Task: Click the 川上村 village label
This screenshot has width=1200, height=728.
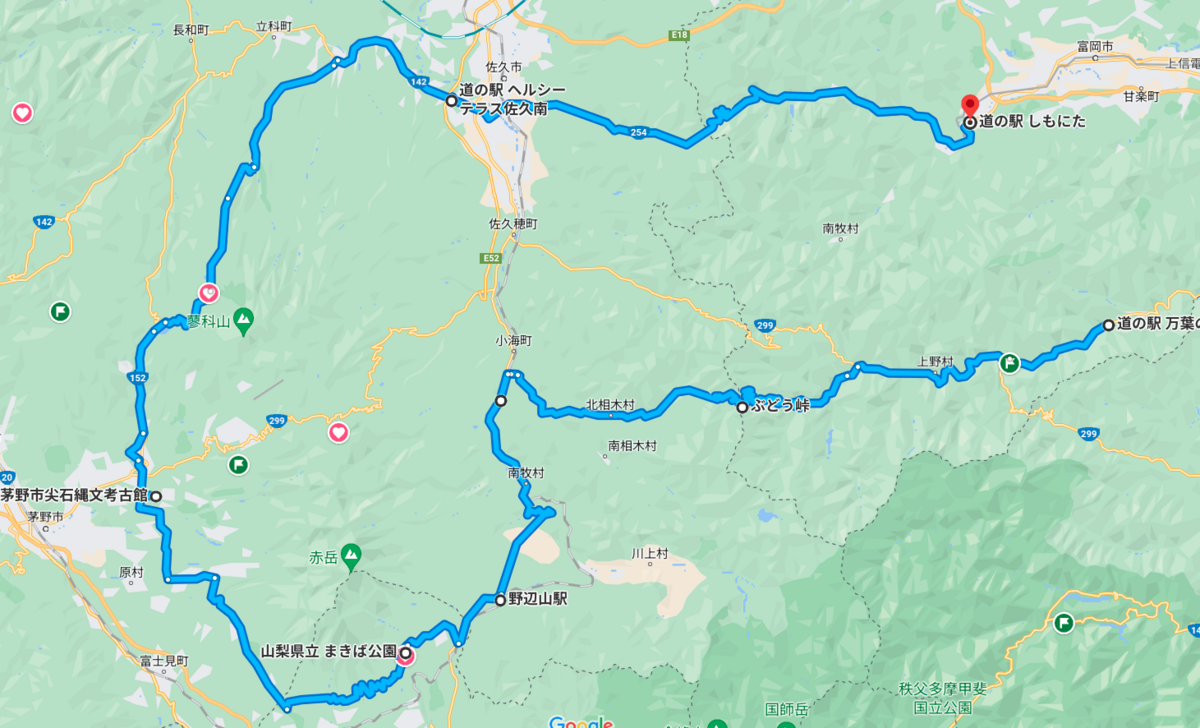Action: tap(649, 553)
